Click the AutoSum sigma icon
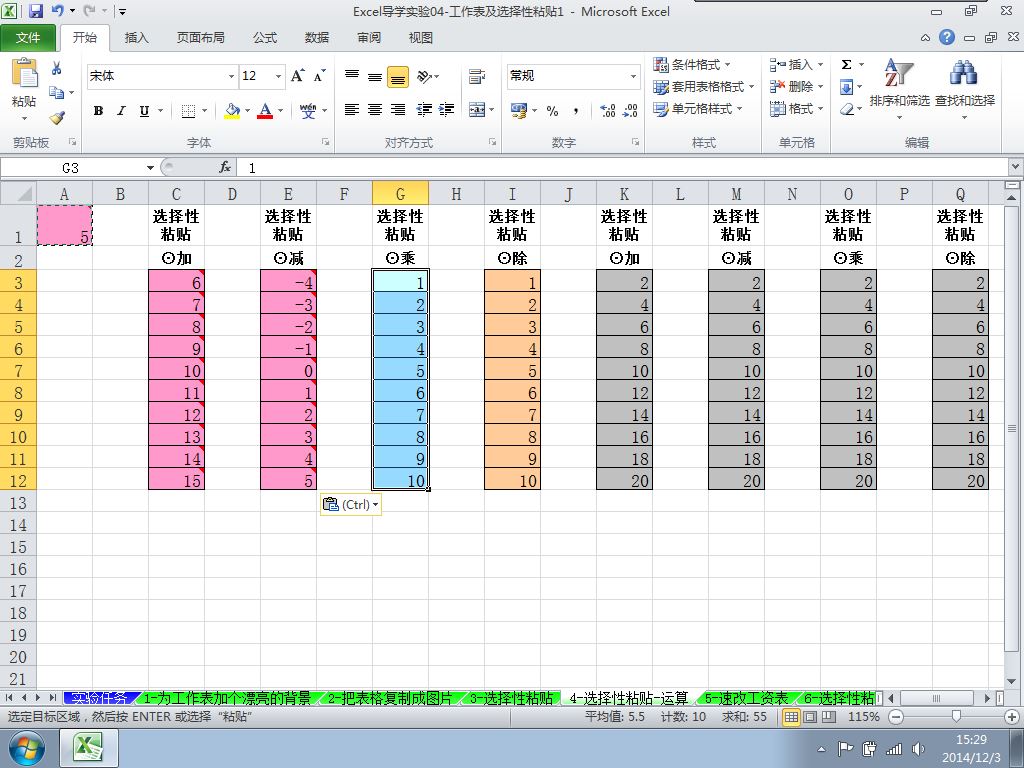1024x768 pixels. point(846,65)
